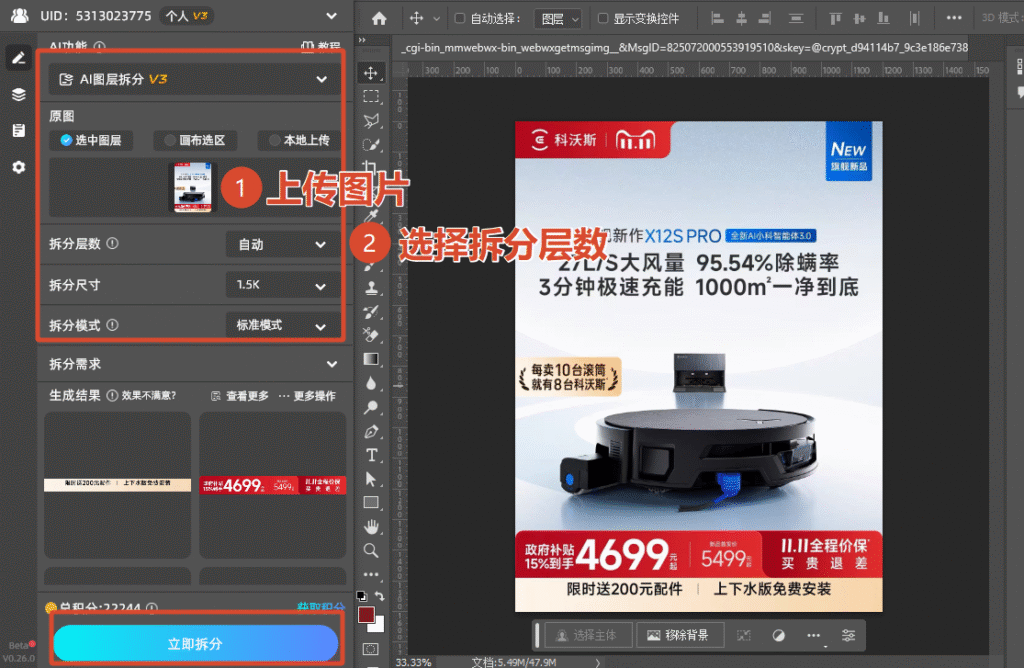Select the Quick Selection tool
1024x668 pixels.
pos(371,145)
